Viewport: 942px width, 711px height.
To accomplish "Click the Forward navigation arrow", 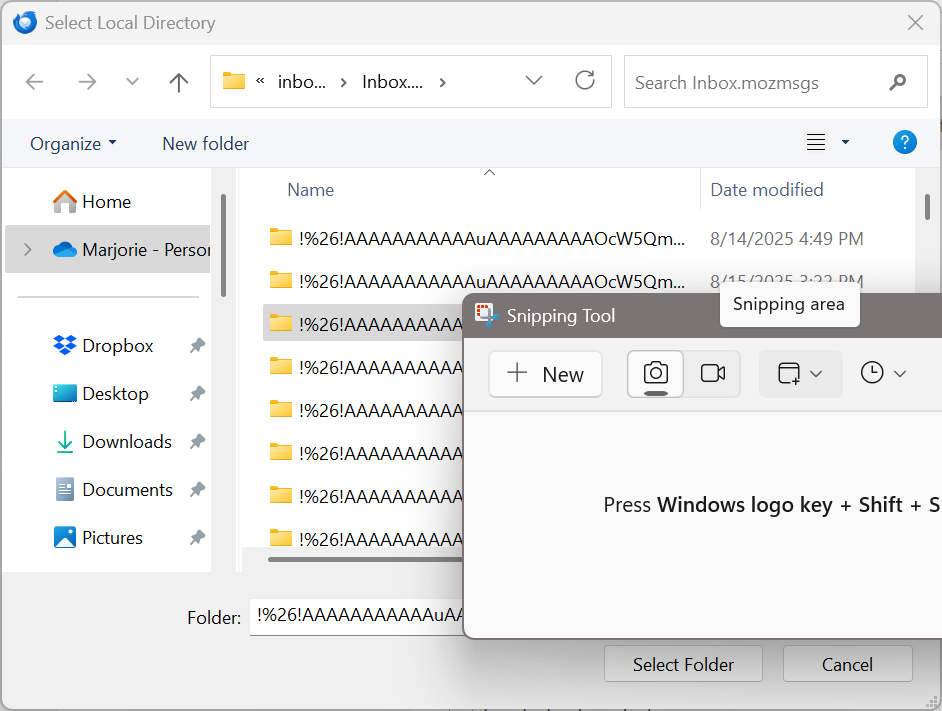I will click(x=87, y=82).
